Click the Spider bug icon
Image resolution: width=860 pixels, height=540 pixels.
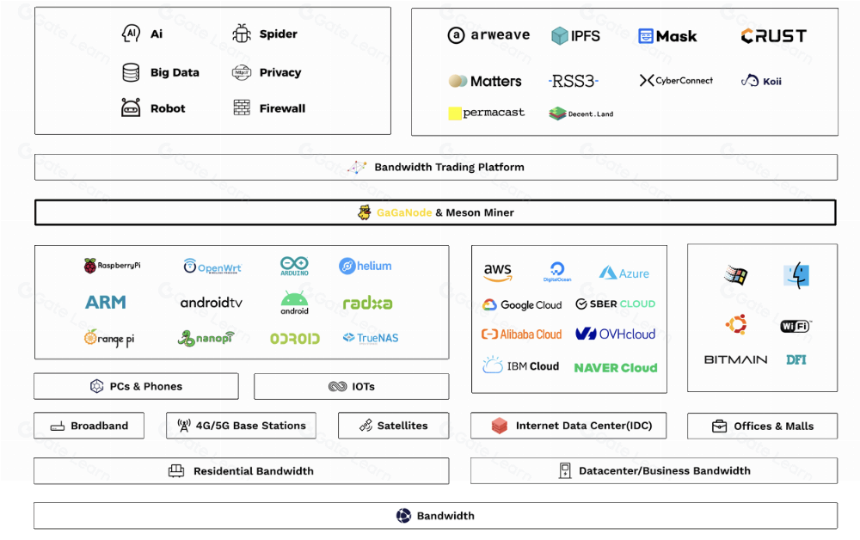(241, 33)
